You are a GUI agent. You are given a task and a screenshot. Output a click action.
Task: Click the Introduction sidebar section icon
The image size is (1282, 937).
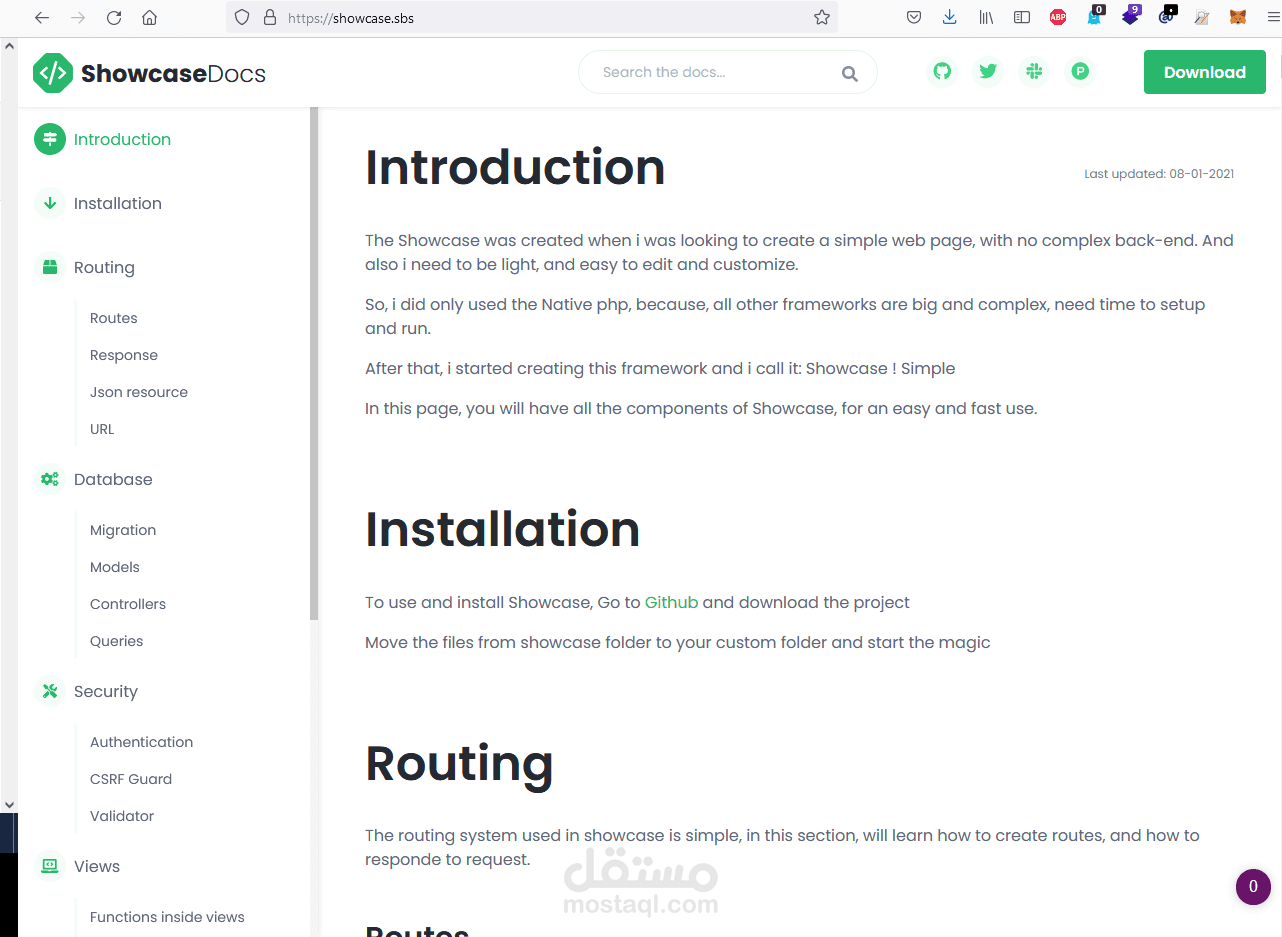49,139
